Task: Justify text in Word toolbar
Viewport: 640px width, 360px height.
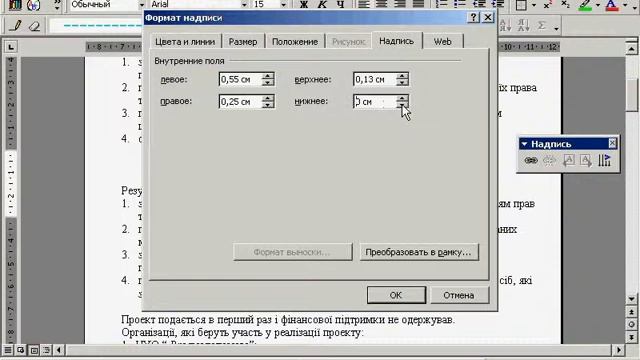Action: click(418, 4)
